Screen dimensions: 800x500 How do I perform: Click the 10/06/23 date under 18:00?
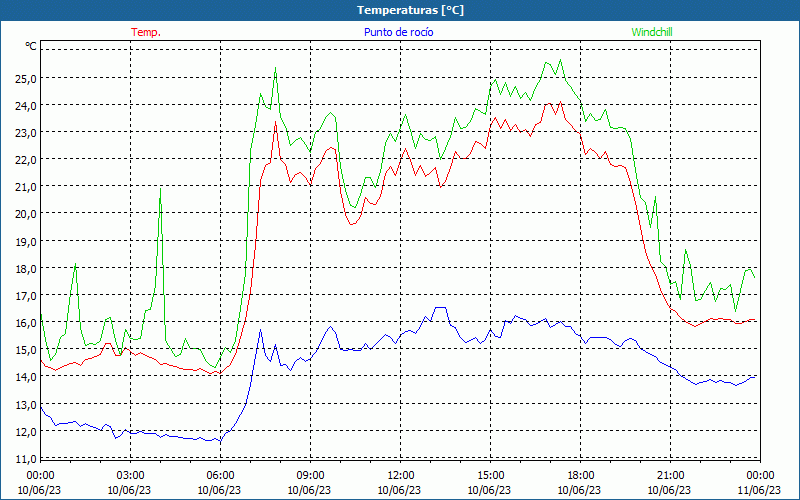click(580, 490)
